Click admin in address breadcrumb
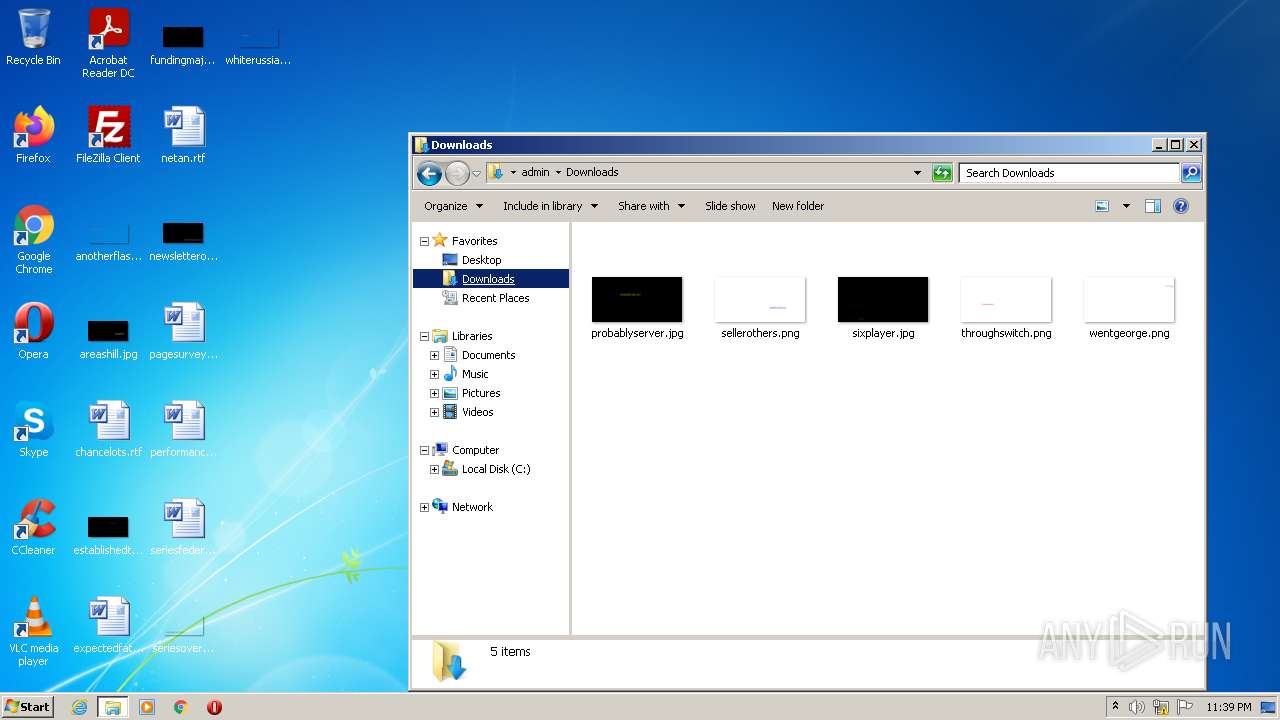 pos(535,172)
